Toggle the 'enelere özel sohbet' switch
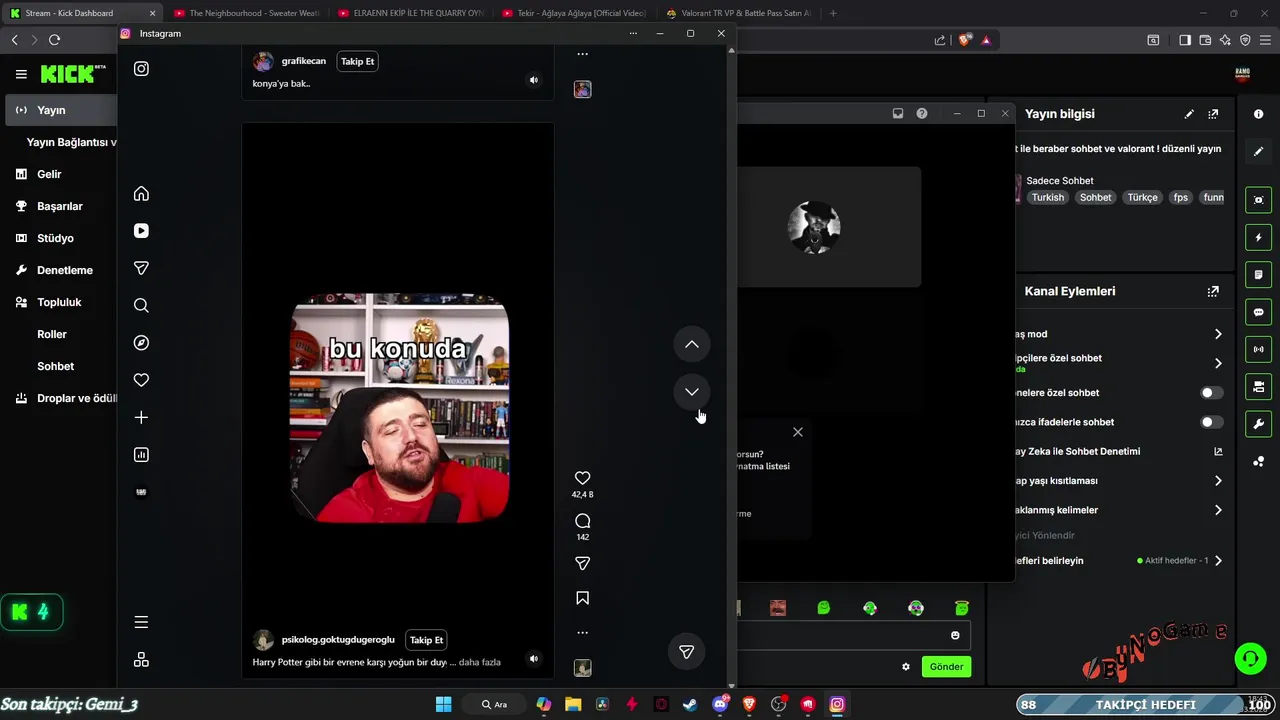 pos(1211,393)
